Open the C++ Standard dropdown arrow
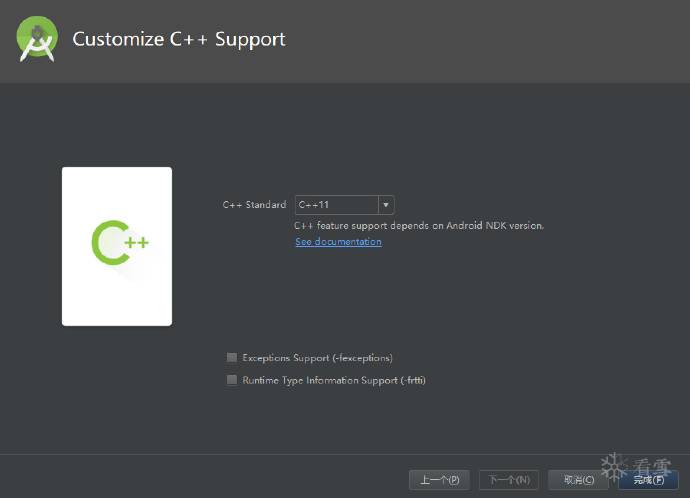This screenshot has height=498, width=690. tap(386, 205)
